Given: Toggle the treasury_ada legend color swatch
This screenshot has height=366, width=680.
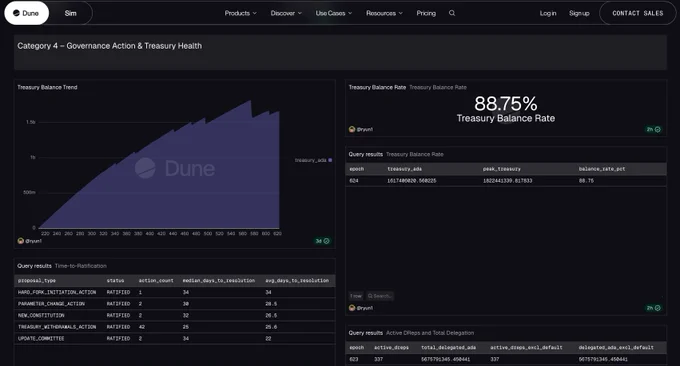Looking at the screenshot, I should pos(330,160).
